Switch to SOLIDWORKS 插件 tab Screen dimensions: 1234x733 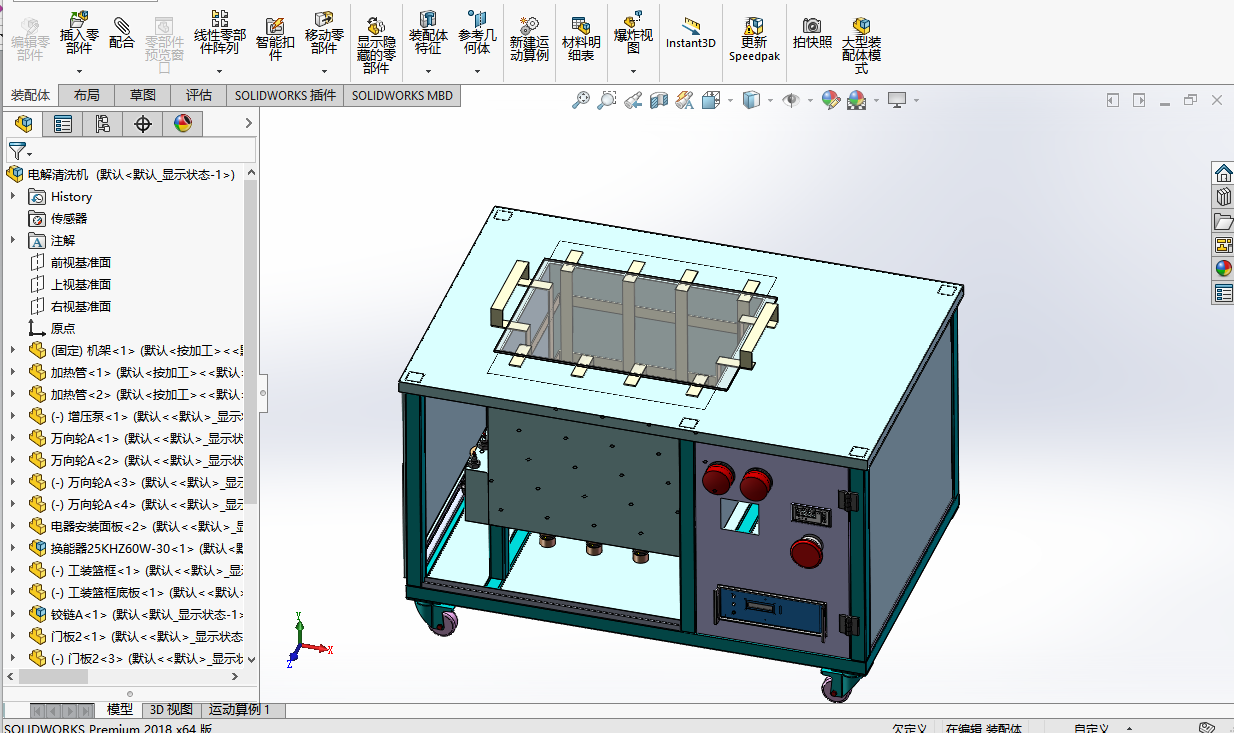click(x=285, y=95)
